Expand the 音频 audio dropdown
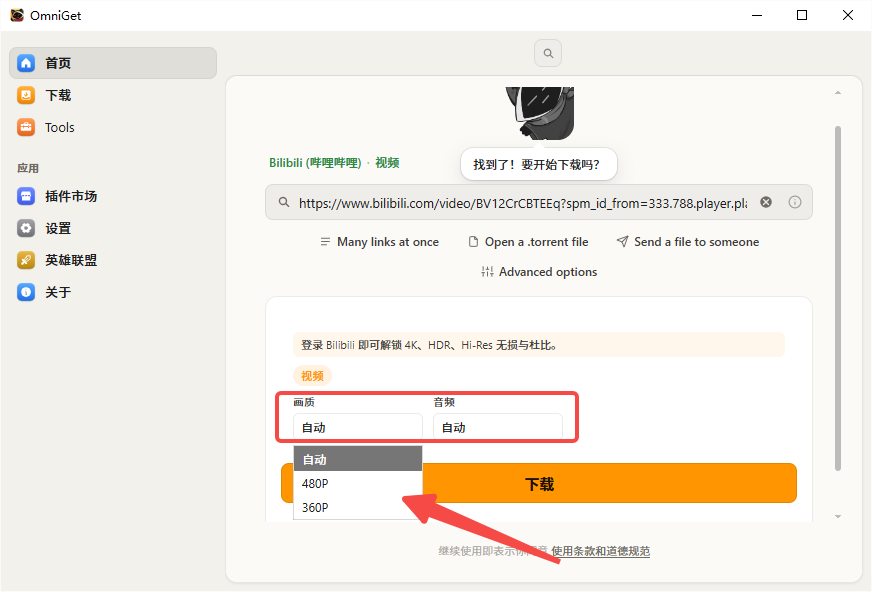 [x=498, y=427]
